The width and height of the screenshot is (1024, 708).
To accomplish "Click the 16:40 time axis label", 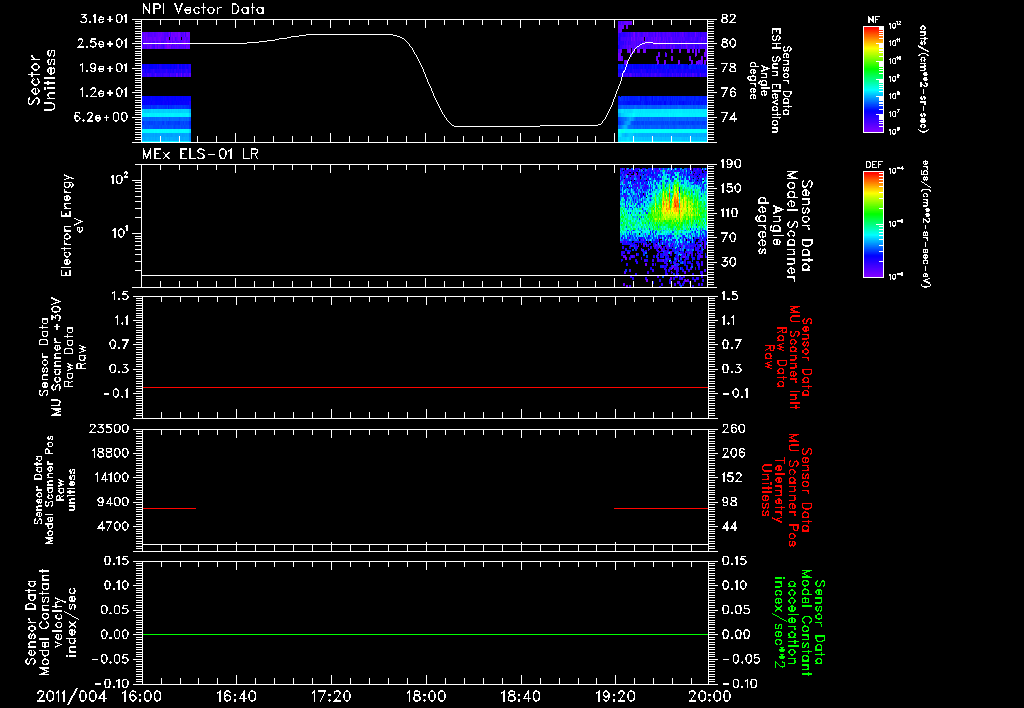I will [236, 696].
